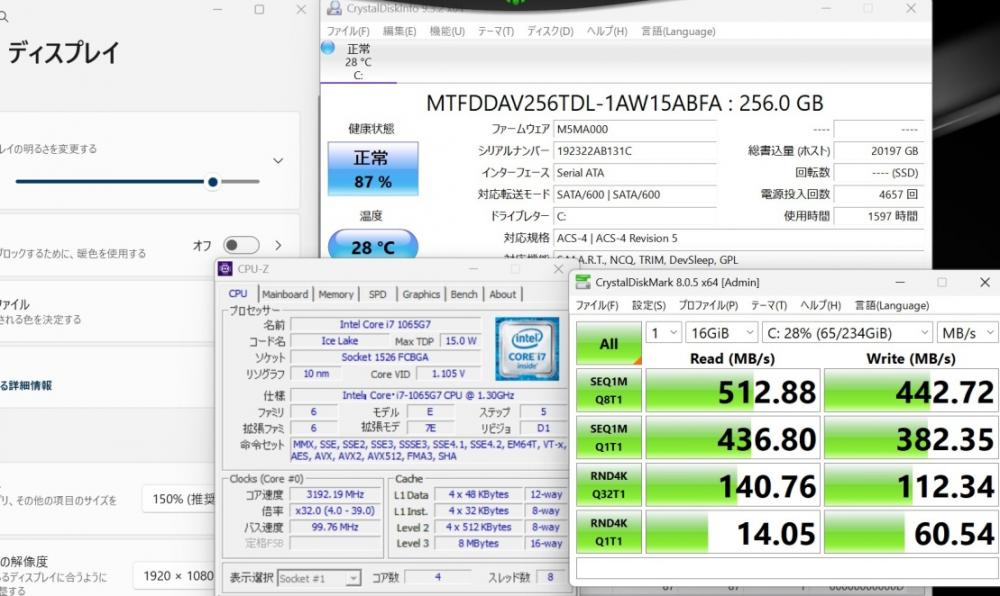Open ファイル(F) menu in CrystalDiskInfo
Screen dimensions: 1000x596
click(x=348, y=31)
